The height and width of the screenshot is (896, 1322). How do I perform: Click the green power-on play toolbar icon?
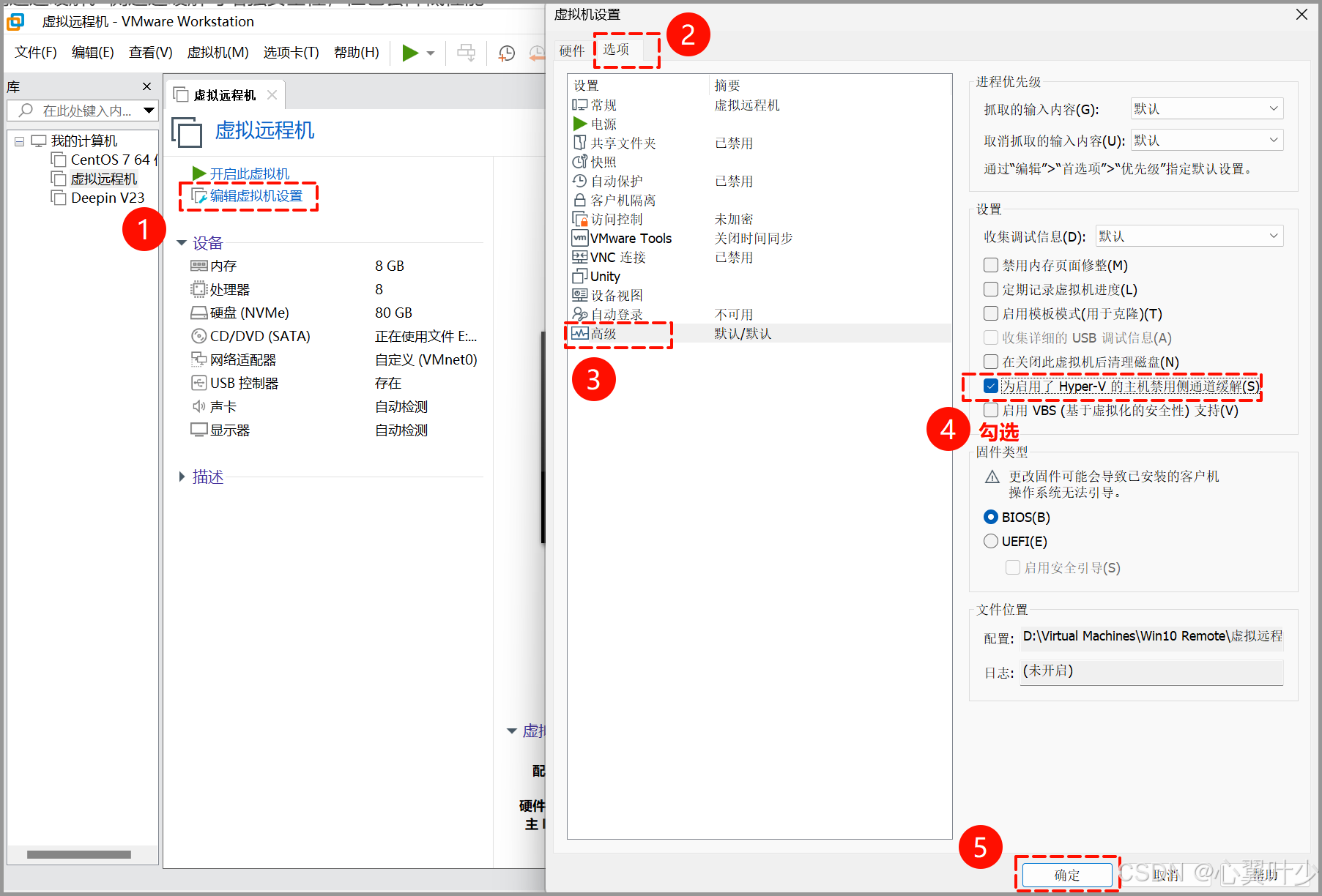click(410, 53)
